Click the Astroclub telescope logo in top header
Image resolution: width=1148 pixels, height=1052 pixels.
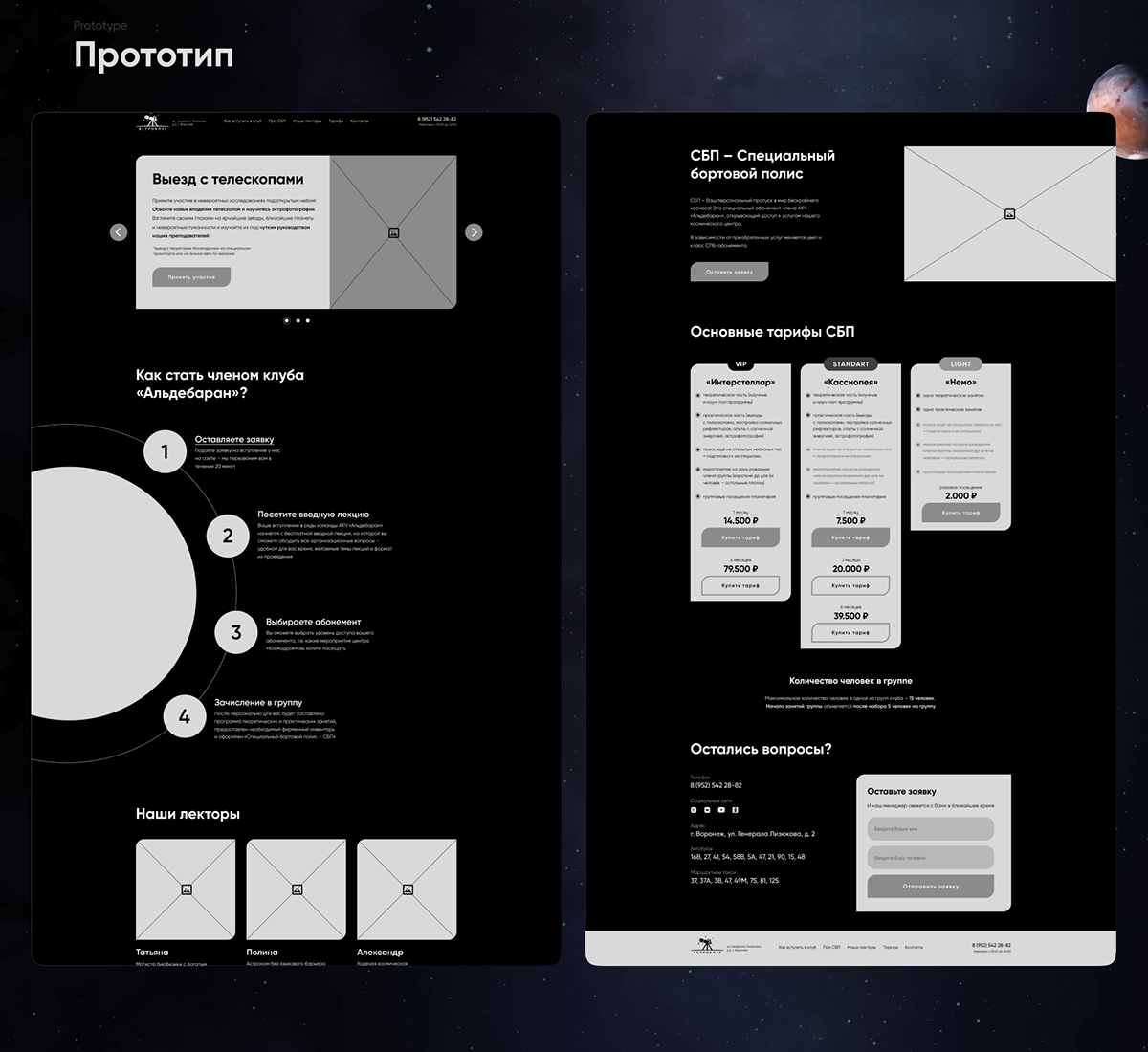pyautogui.click(x=151, y=121)
